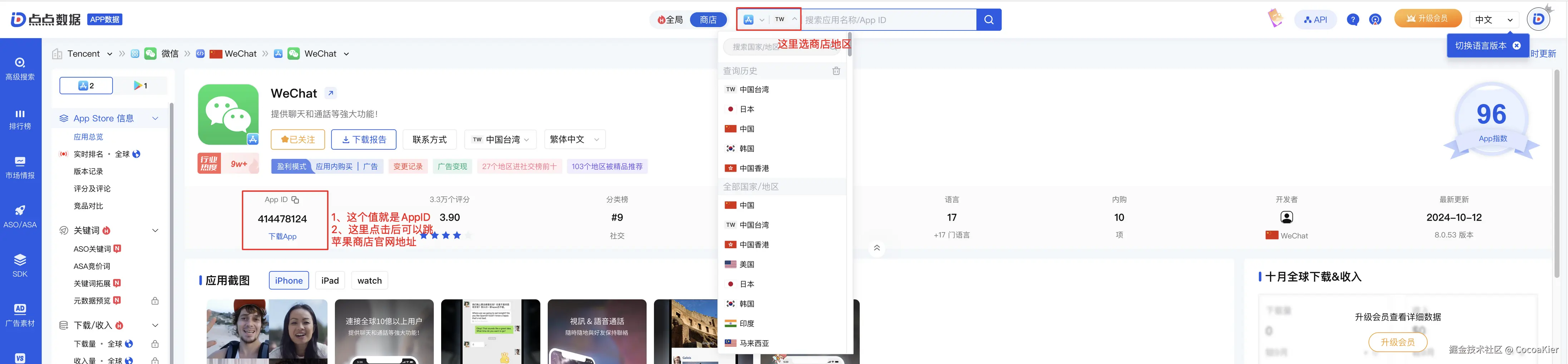Click the country search field in dropdown

pos(782,46)
